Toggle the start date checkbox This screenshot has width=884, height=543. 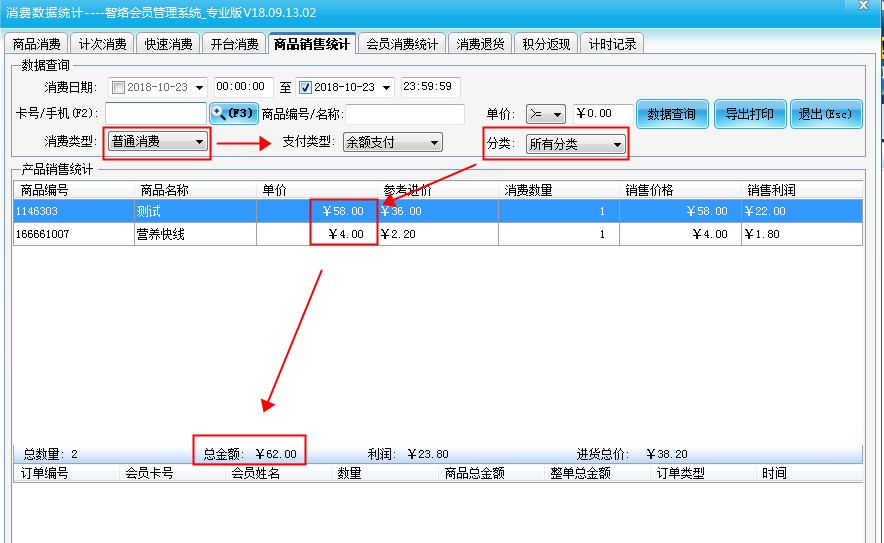coord(118,87)
